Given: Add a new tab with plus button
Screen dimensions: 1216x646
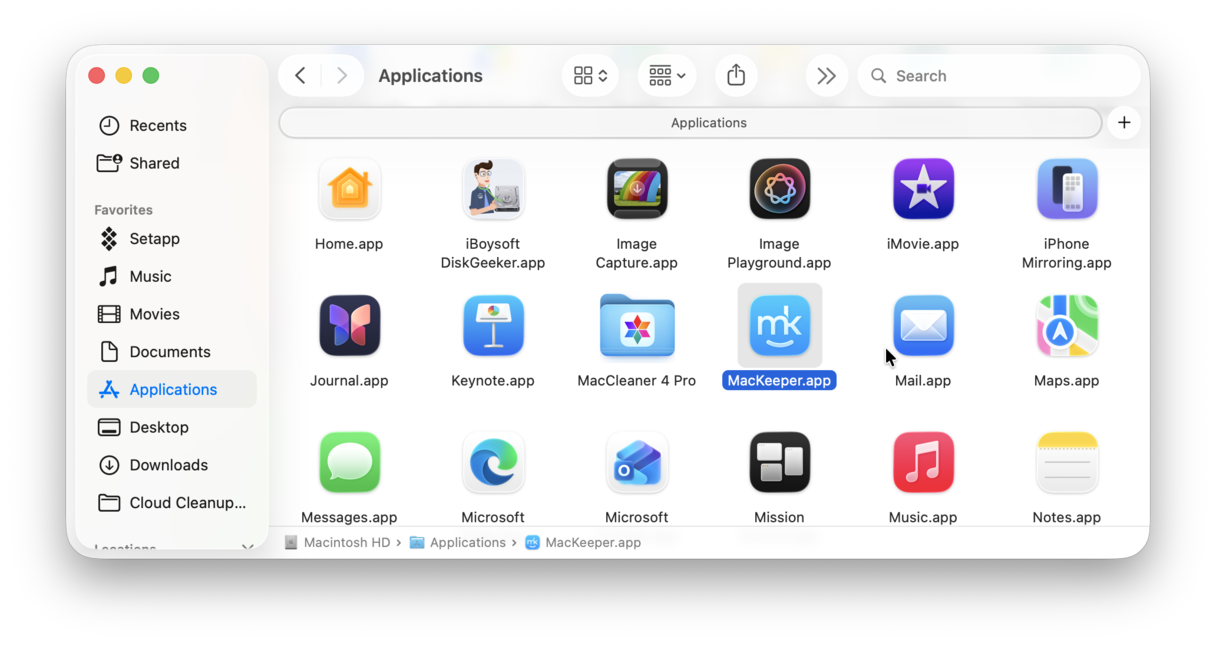Looking at the screenshot, I should (1124, 122).
